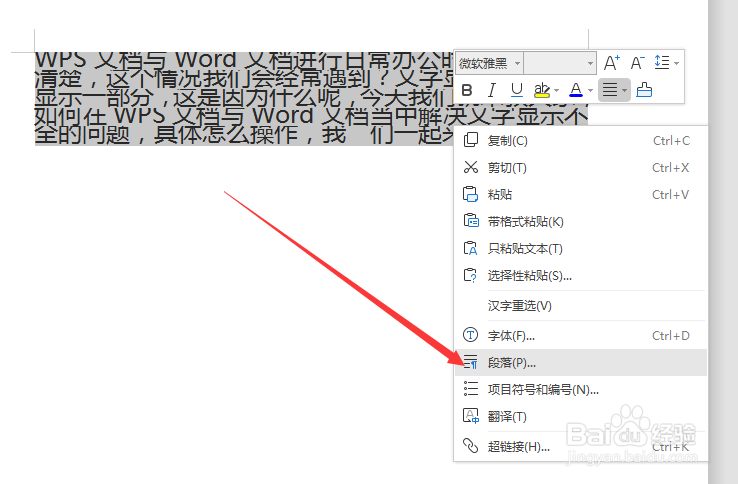Choose 翻译(T) translate menu entry
Image resolution: width=738 pixels, height=484 pixels.
[x=580, y=417]
